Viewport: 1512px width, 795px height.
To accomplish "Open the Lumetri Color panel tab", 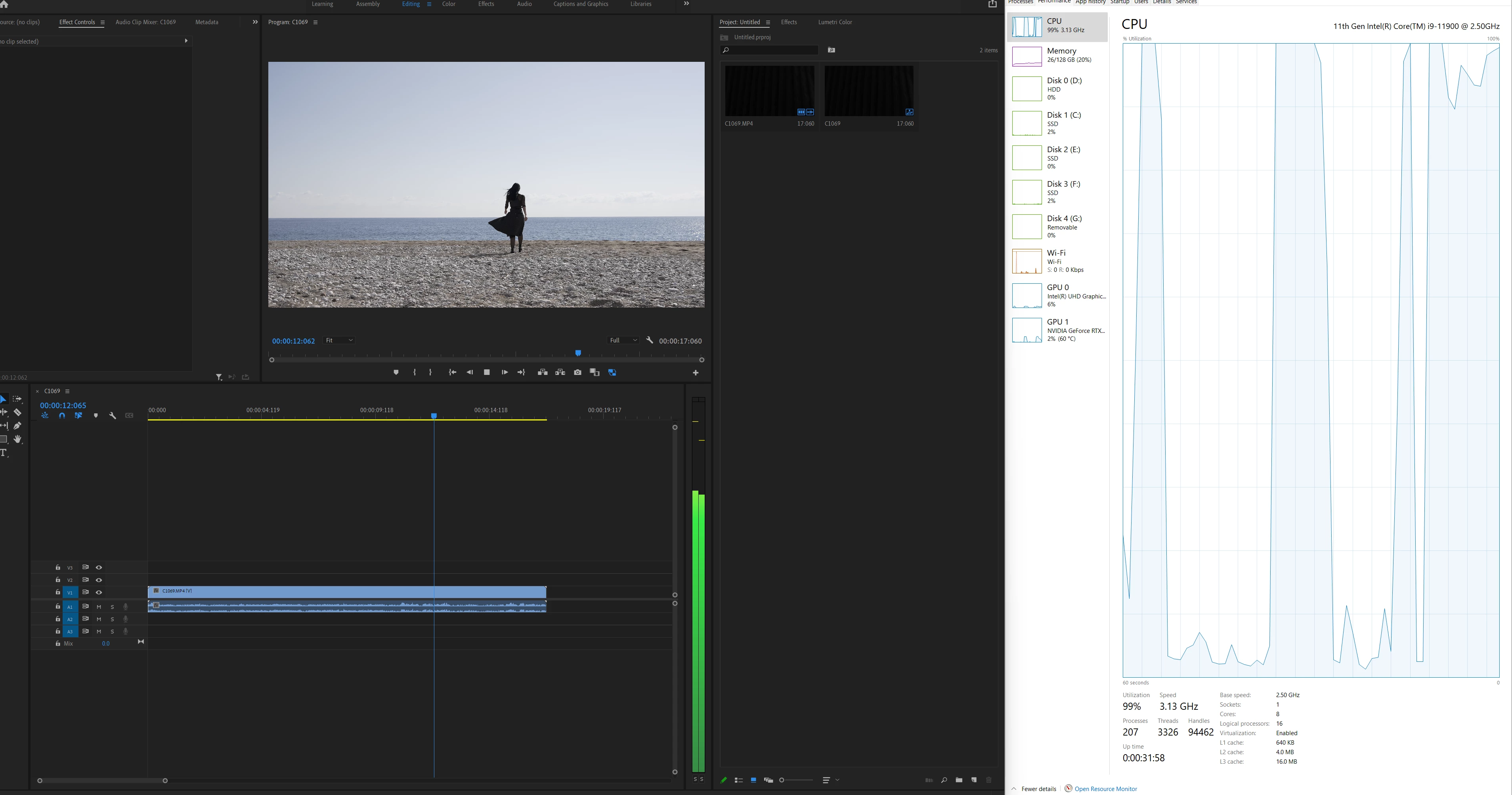I will click(835, 22).
